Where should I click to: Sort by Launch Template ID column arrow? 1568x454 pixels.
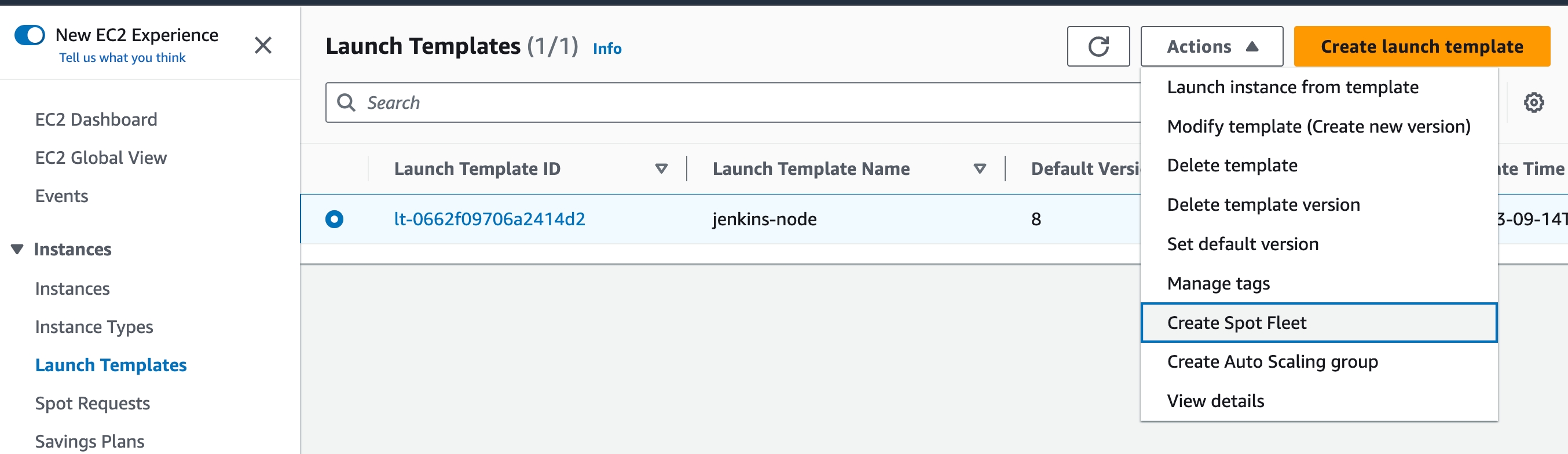661,169
